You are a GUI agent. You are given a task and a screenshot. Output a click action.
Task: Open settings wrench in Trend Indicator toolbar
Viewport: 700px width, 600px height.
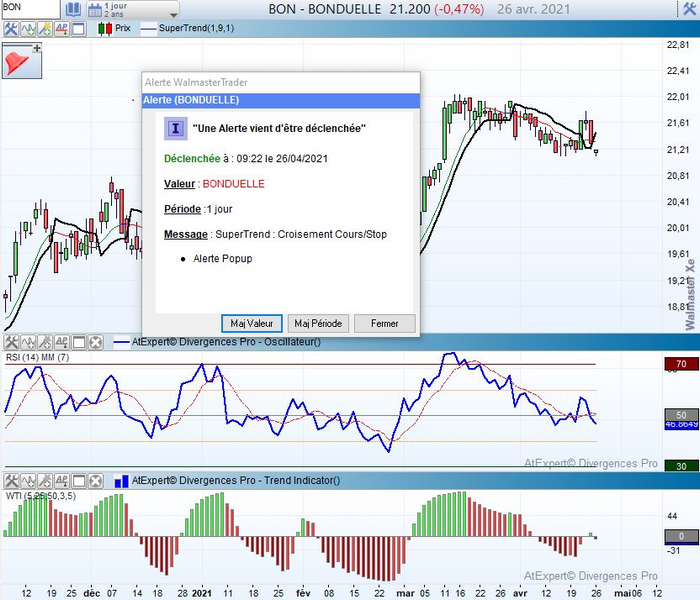[11, 481]
